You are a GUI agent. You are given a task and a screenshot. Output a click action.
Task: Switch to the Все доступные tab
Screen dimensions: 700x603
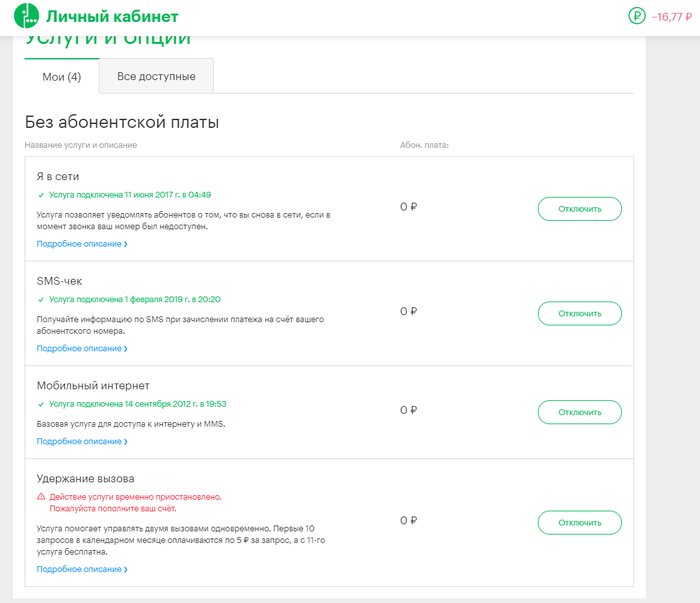pyautogui.click(x=156, y=77)
